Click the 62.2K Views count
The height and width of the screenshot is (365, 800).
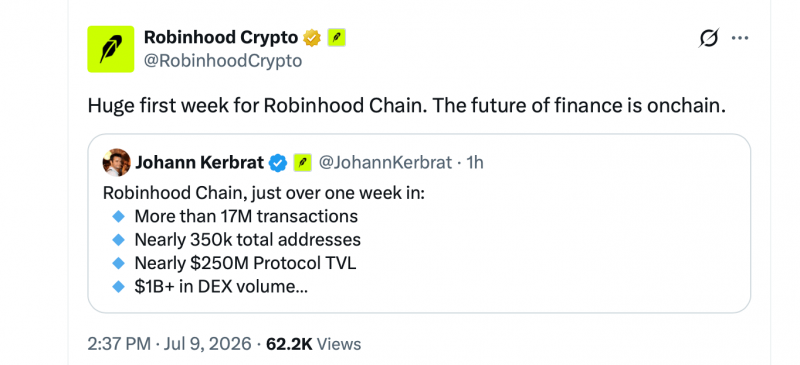(x=313, y=344)
